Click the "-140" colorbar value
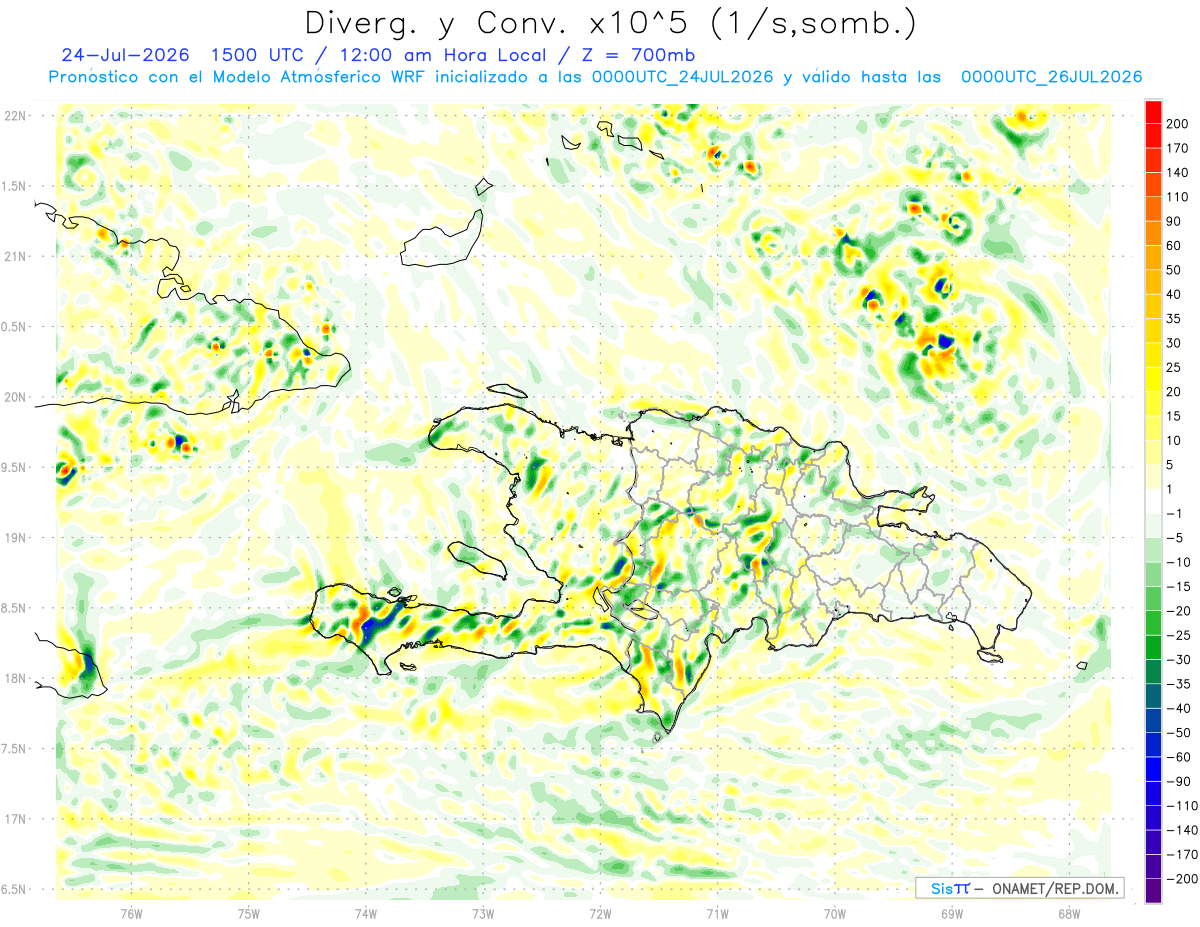The width and height of the screenshot is (1200, 927). point(1183,831)
